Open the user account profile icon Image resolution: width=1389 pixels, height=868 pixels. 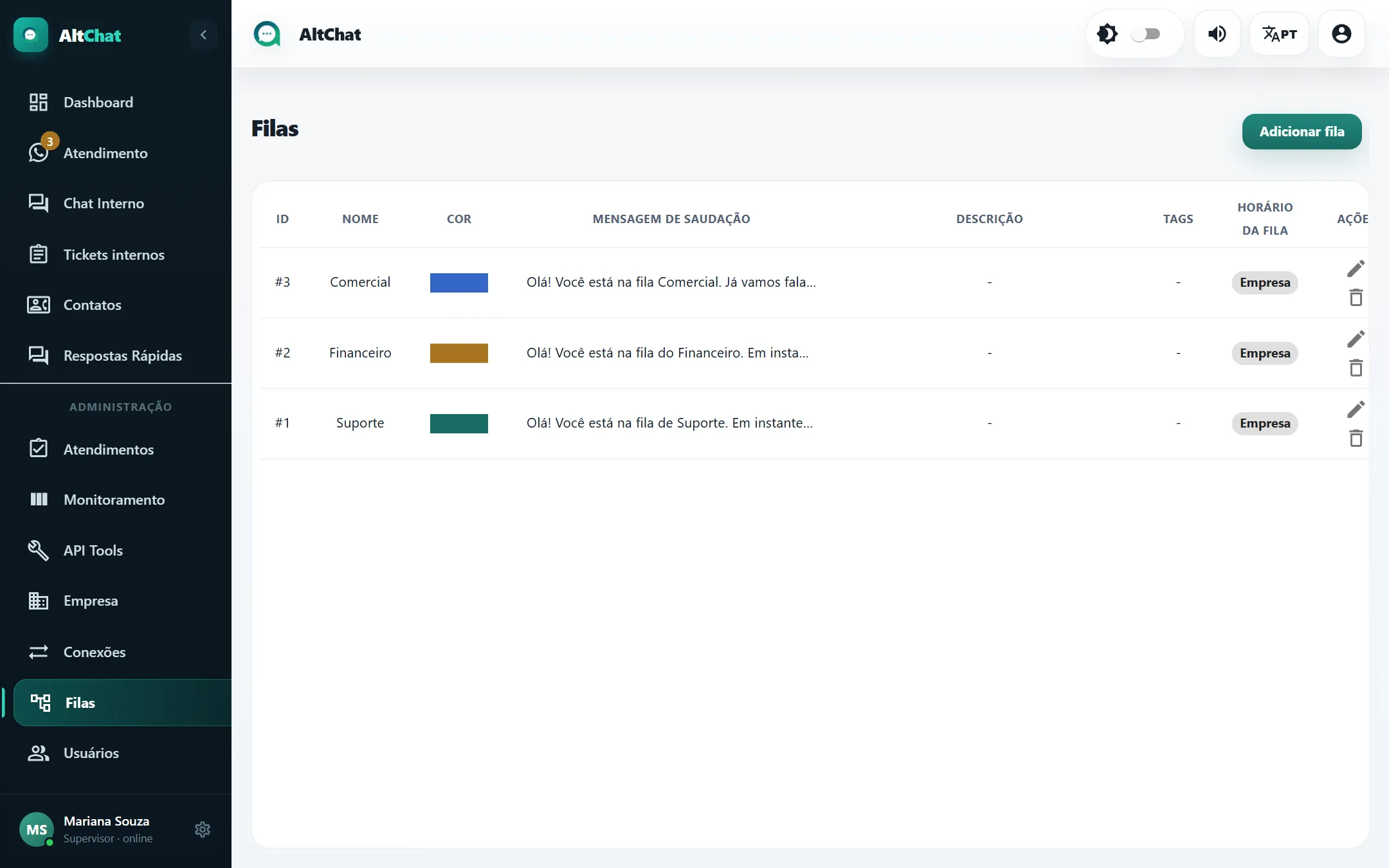[x=1341, y=34]
